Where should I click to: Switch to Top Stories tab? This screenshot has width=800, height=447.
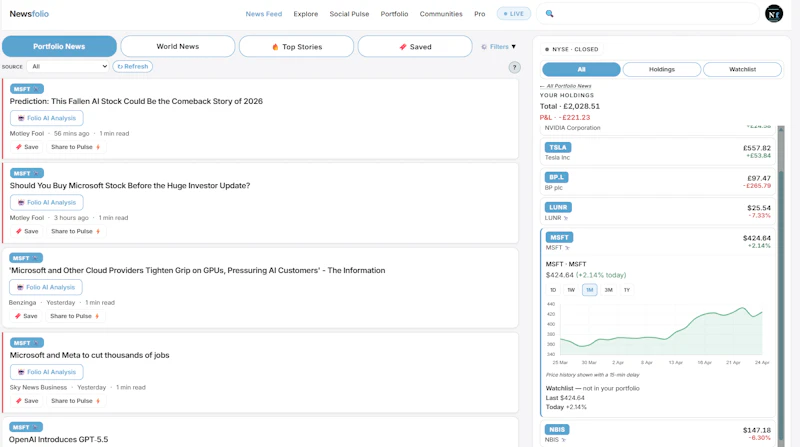pyautogui.click(x=296, y=46)
